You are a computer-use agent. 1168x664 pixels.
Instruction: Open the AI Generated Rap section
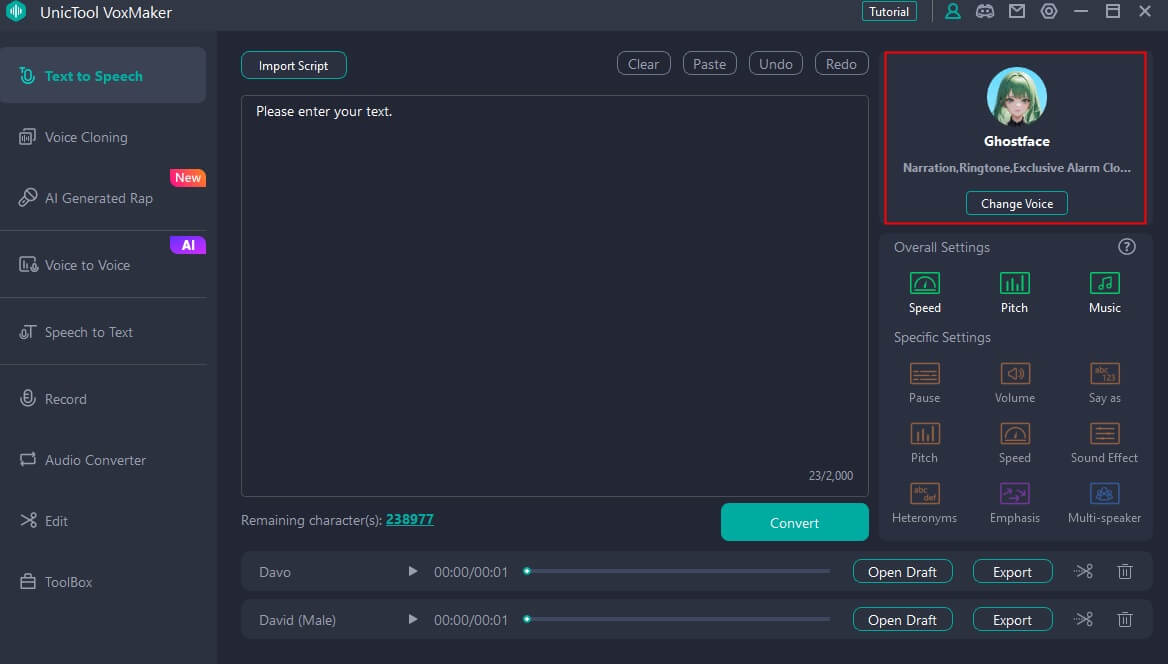[98, 198]
